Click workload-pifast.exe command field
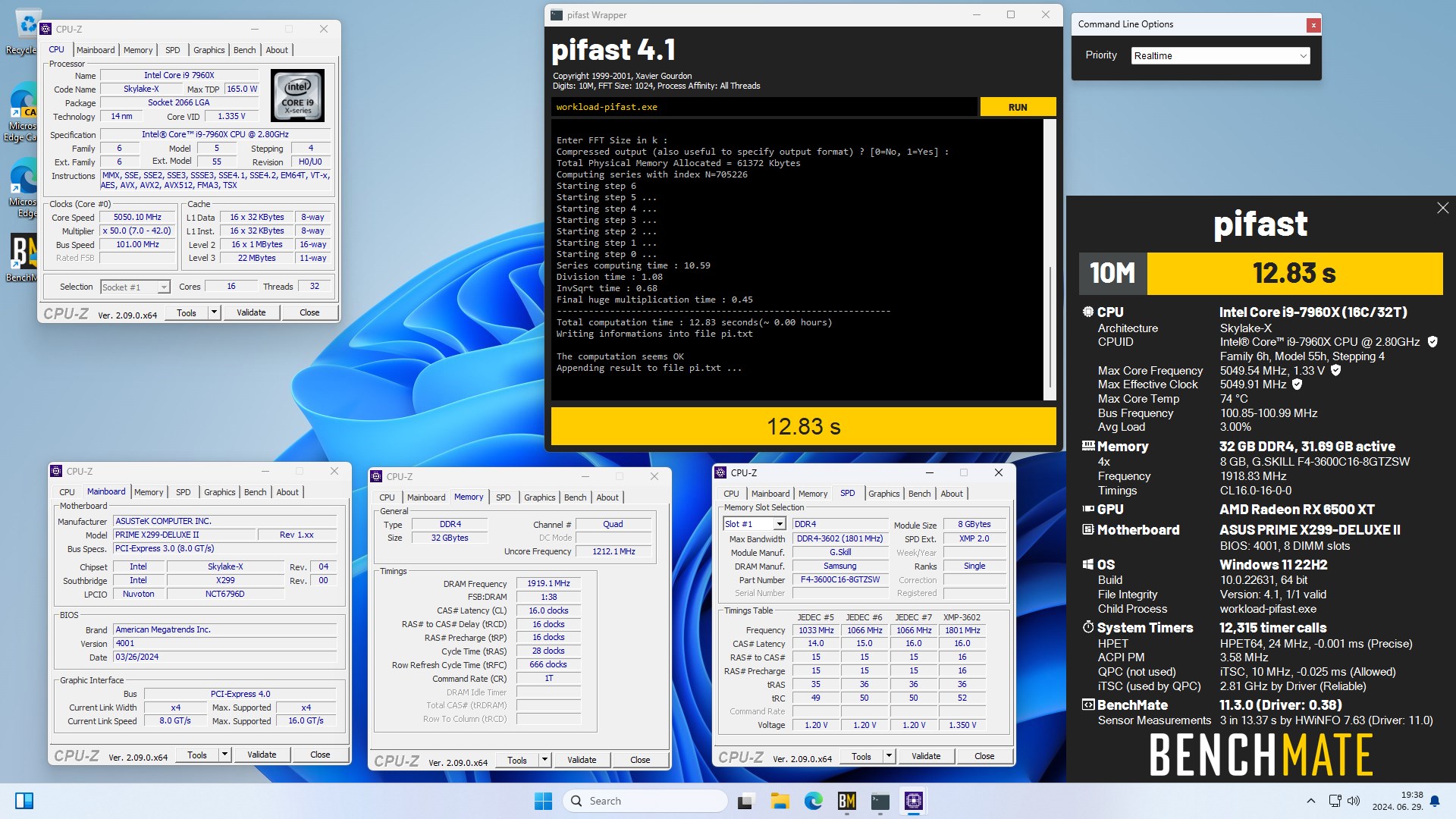 pyautogui.click(x=764, y=107)
